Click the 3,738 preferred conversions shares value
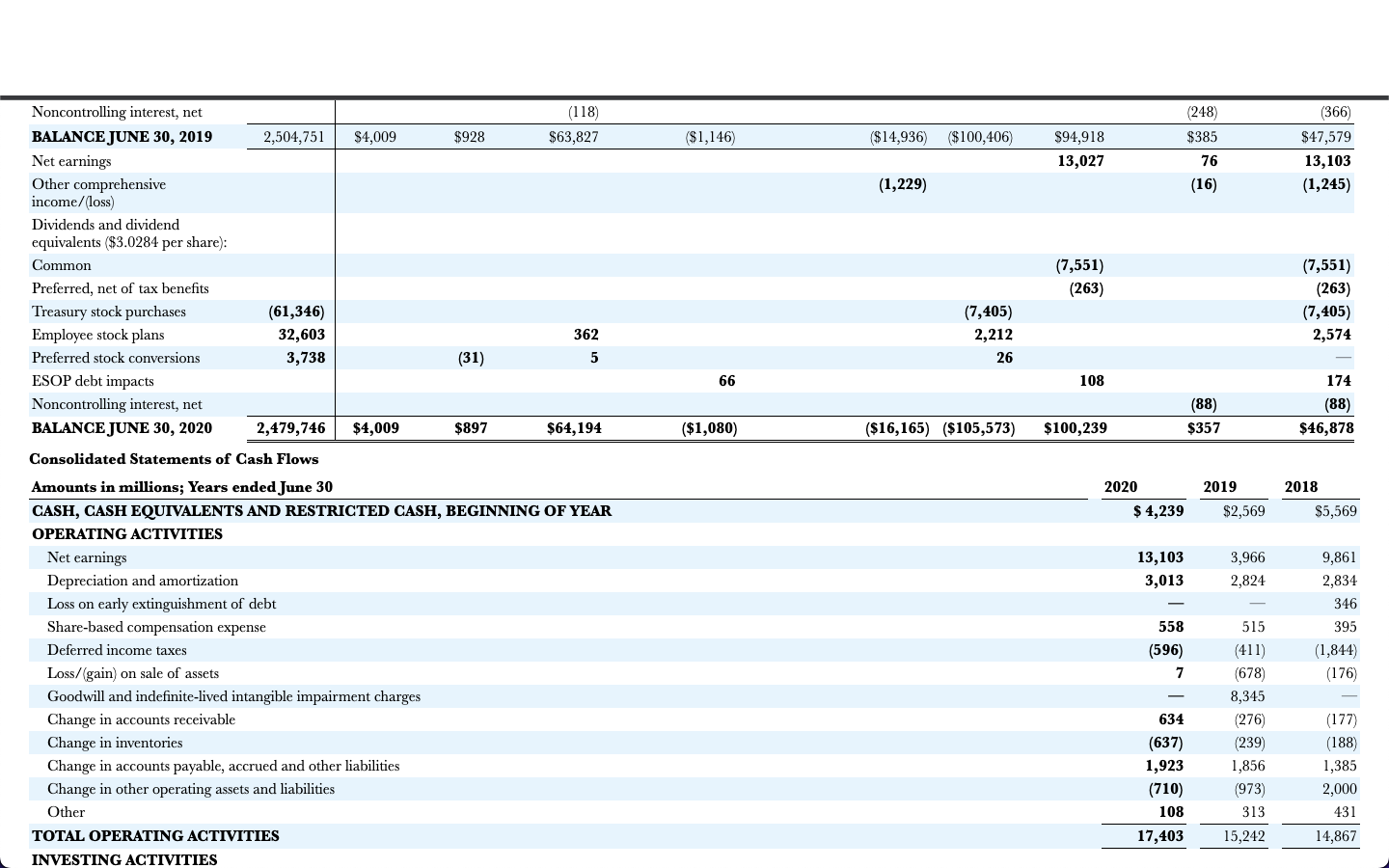Screen dimensions: 1389x868 coord(306,358)
